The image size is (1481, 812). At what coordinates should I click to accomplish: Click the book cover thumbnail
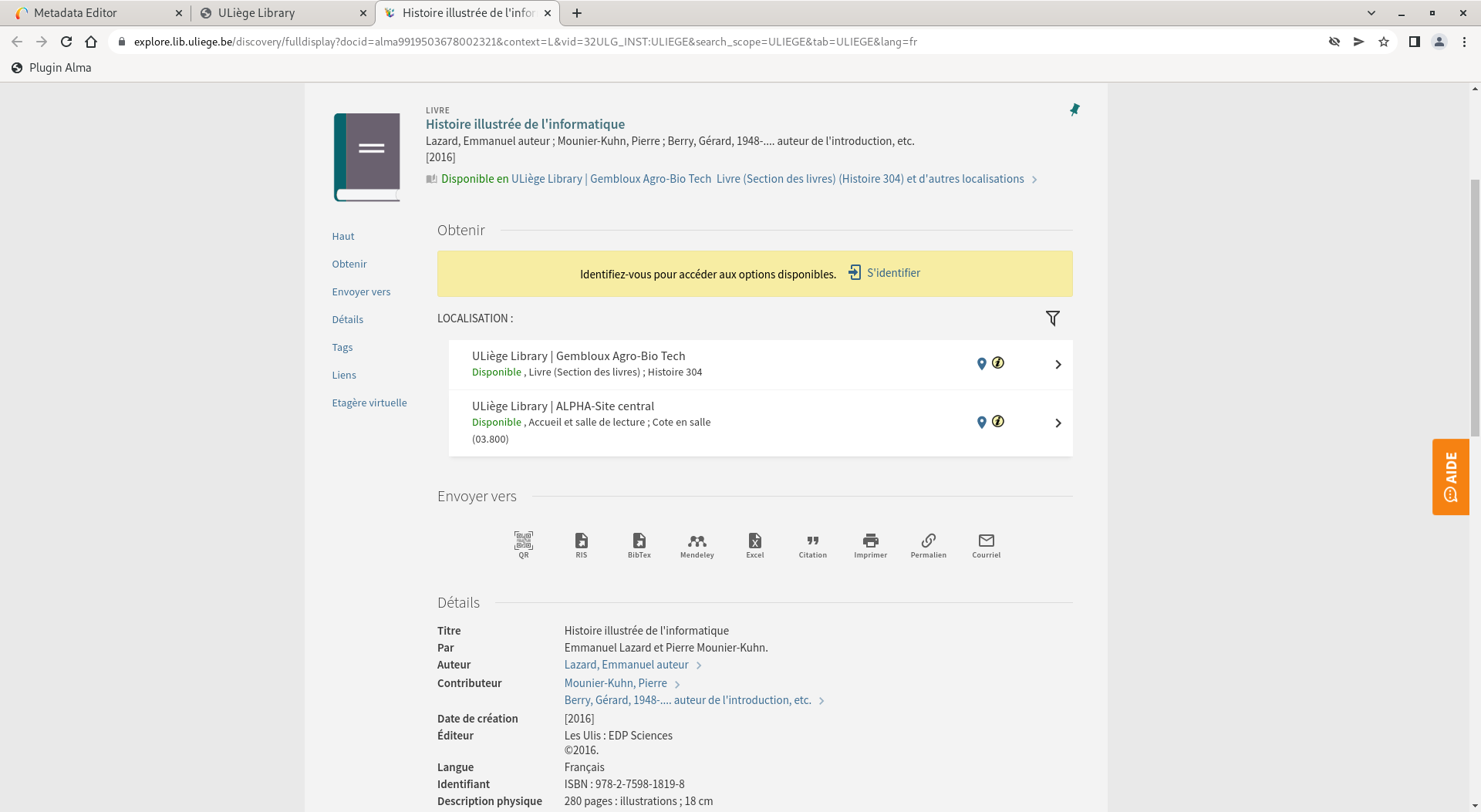[x=367, y=157]
